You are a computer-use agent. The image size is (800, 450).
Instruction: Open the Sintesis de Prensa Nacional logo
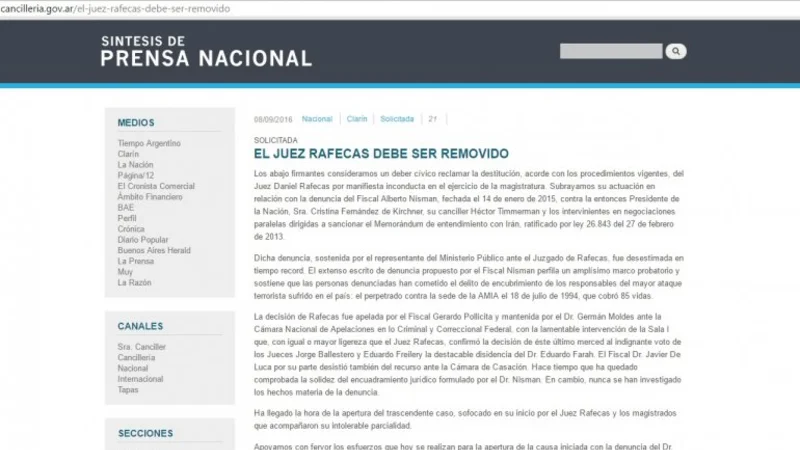click(206, 51)
